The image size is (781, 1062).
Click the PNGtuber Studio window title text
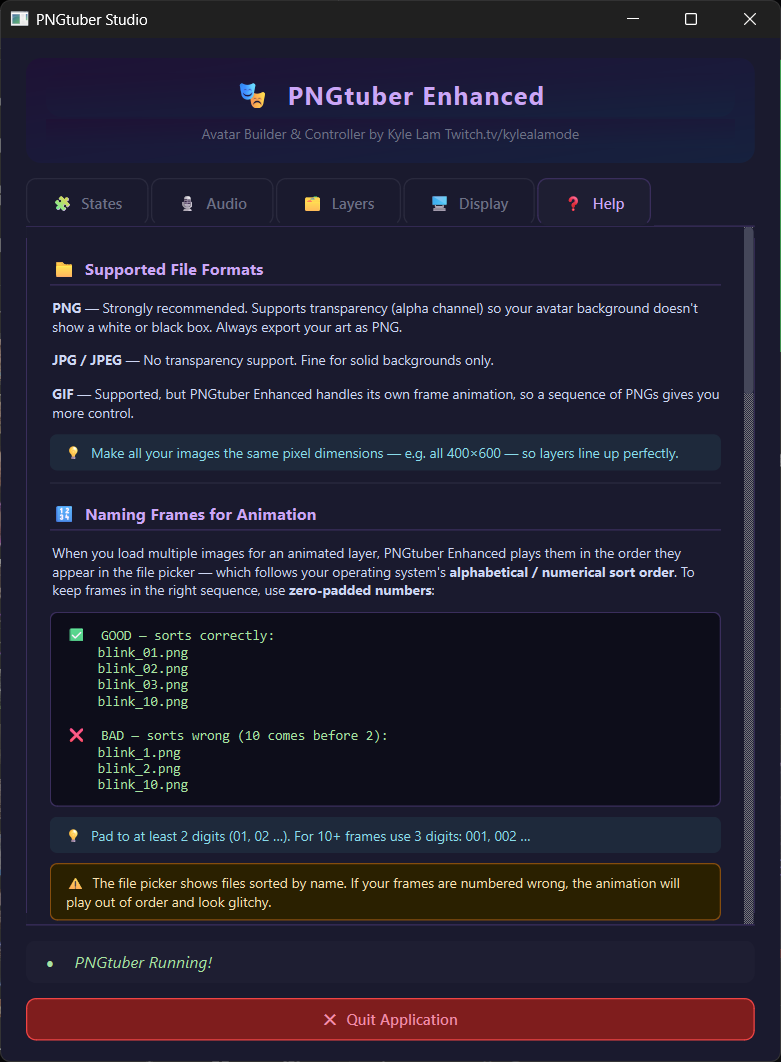(91, 20)
